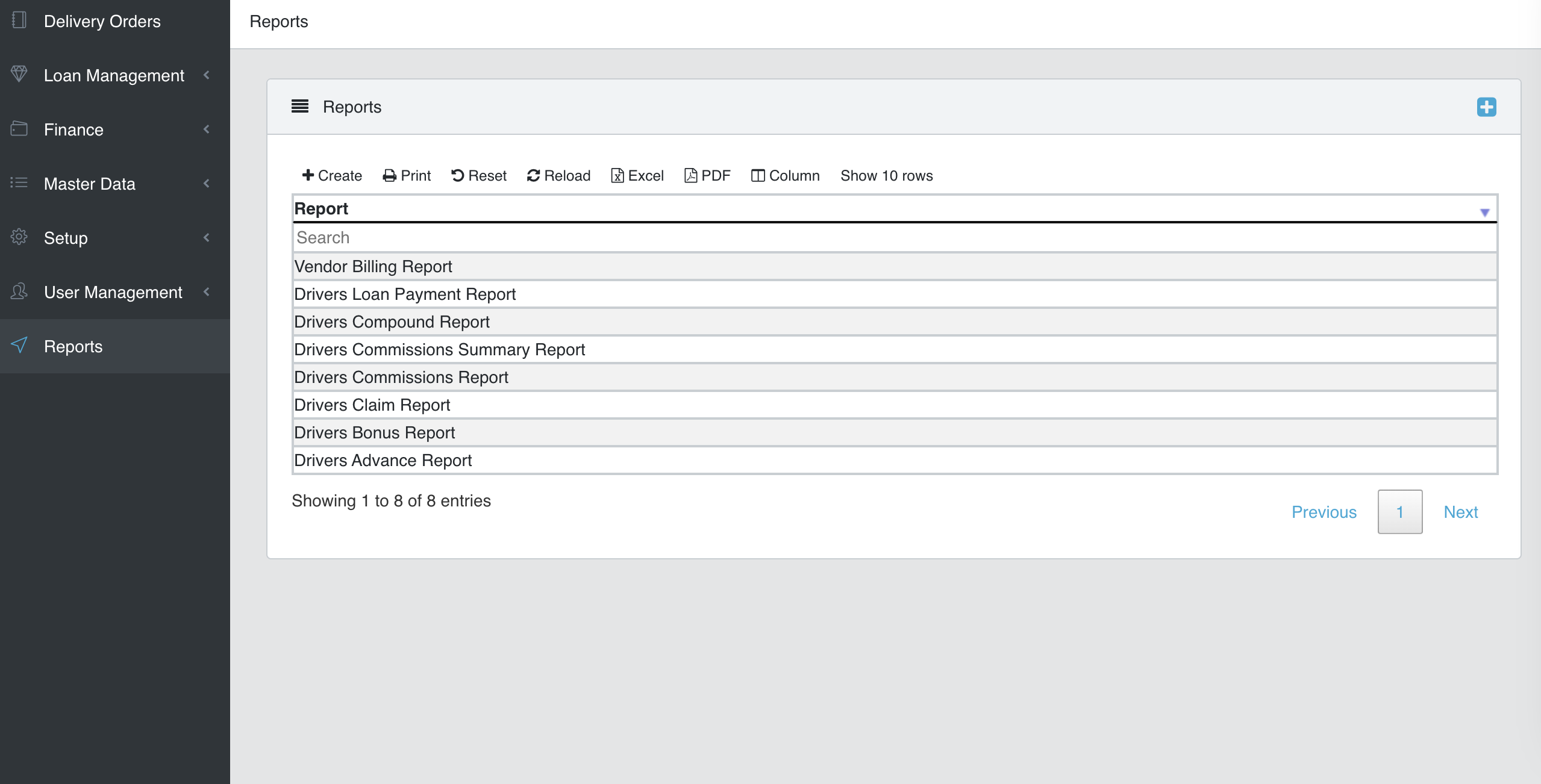1541x784 pixels.
Task: Open Column visibility toggle menu
Action: tap(786, 176)
